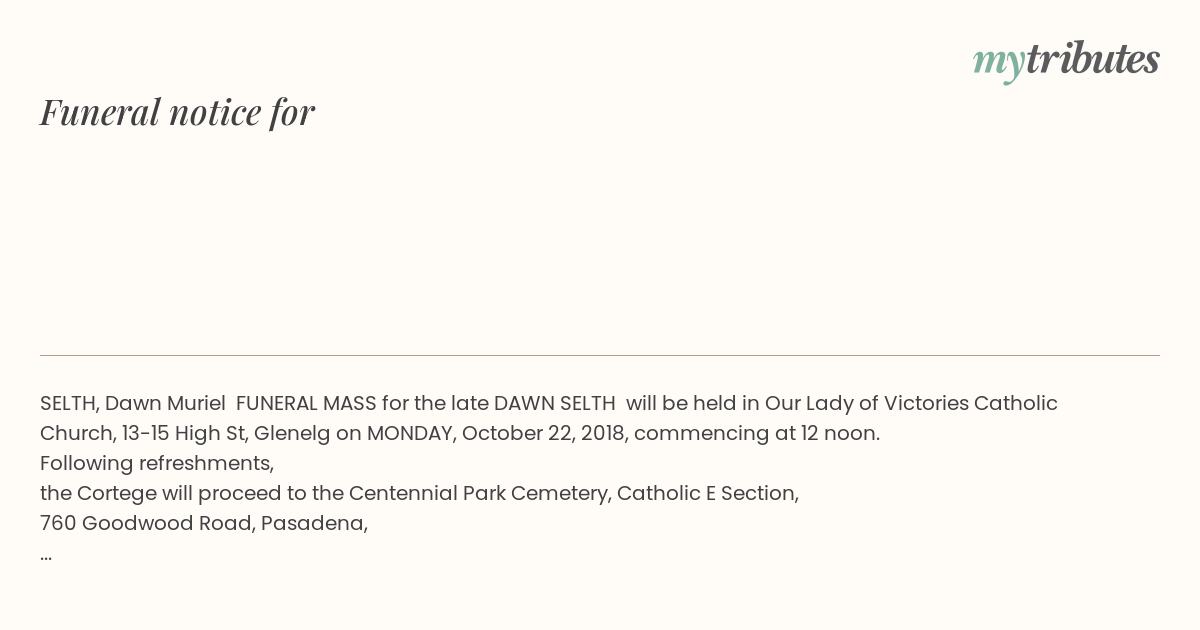Screen dimensions: 1200x630
Task: Click the horizontal divider line
Action: click(x=600, y=355)
